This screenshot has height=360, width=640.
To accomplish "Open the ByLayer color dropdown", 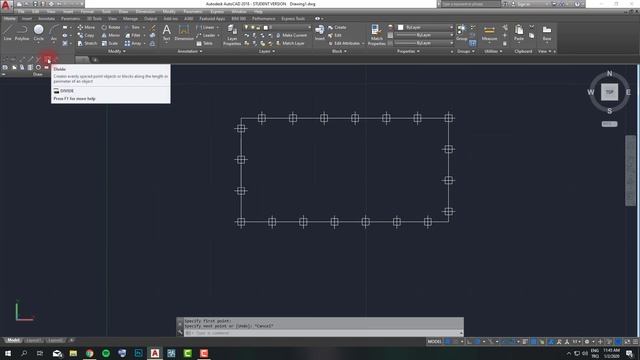I will pyautogui.click(x=425, y=27).
